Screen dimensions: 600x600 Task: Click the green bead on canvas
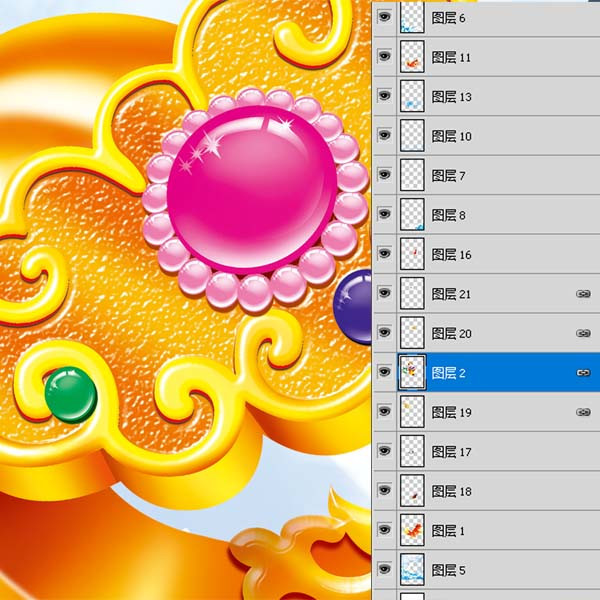pyautogui.click(x=71, y=394)
